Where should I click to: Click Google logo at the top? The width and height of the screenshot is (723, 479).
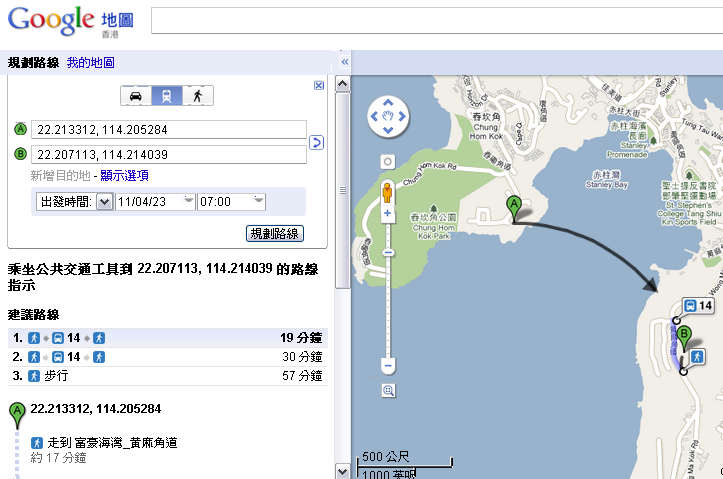[x=51, y=21]
